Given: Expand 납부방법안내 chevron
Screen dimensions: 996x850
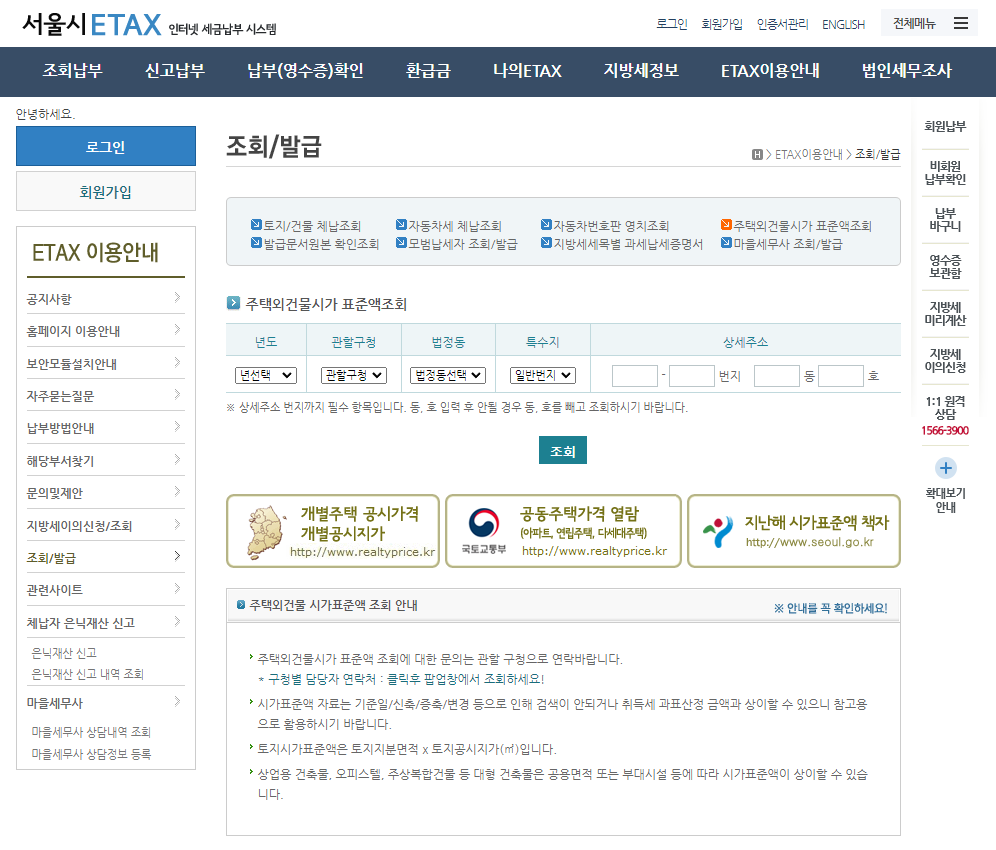Looking at the screenshot, I should [x=177, y=426].
